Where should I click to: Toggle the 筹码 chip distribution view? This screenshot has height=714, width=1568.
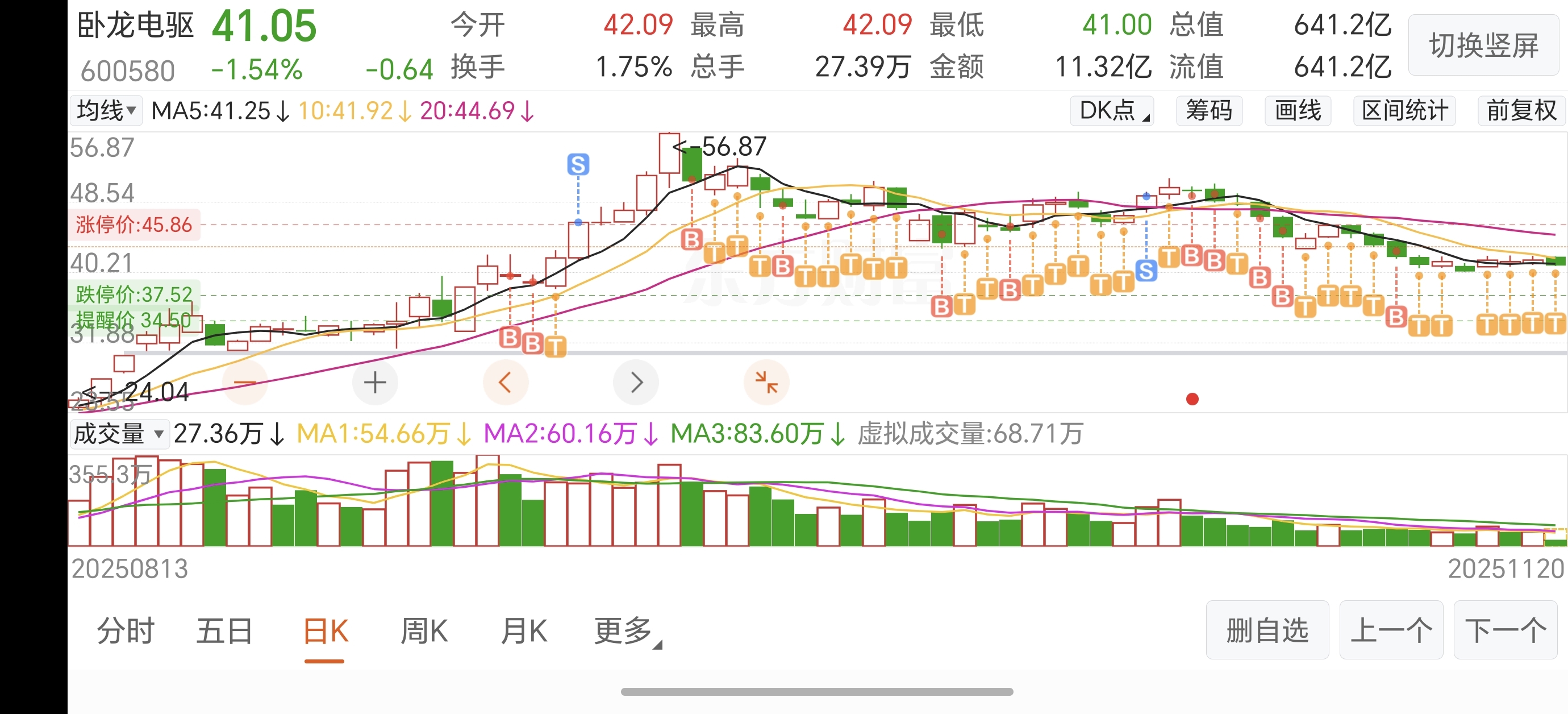pos(1209,111)
